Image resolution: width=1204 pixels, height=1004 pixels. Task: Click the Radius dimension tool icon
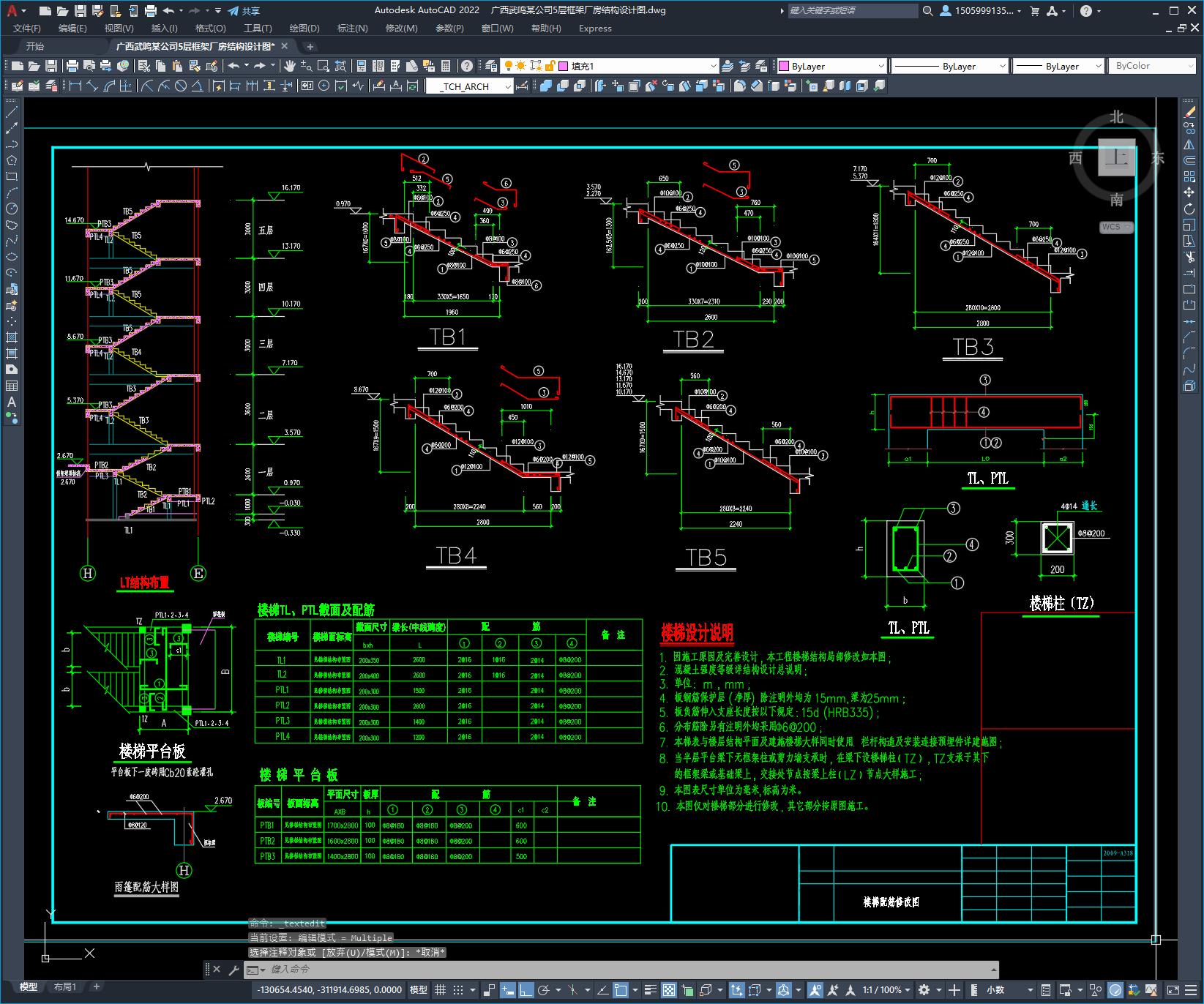click(x=147, y=86)
